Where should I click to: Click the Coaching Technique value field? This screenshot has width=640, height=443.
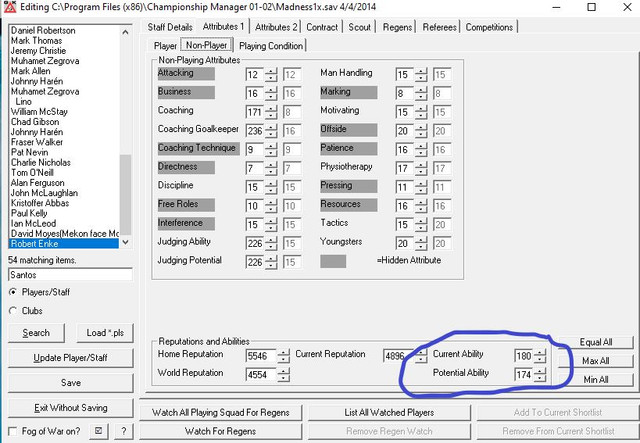[255, 150]
